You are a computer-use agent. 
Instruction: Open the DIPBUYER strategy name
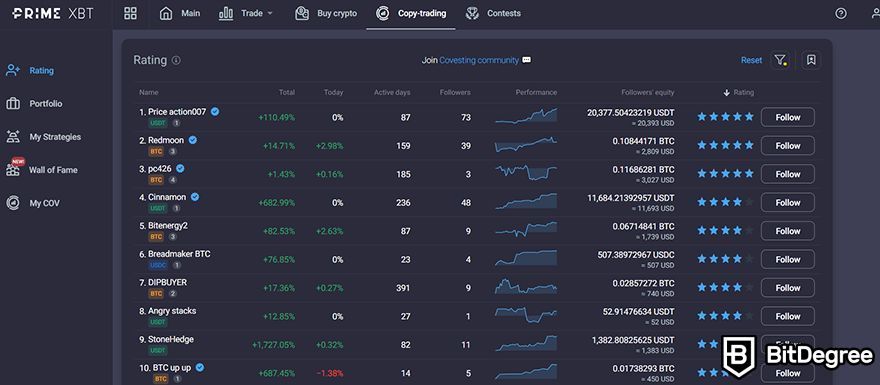pos(167,282)
